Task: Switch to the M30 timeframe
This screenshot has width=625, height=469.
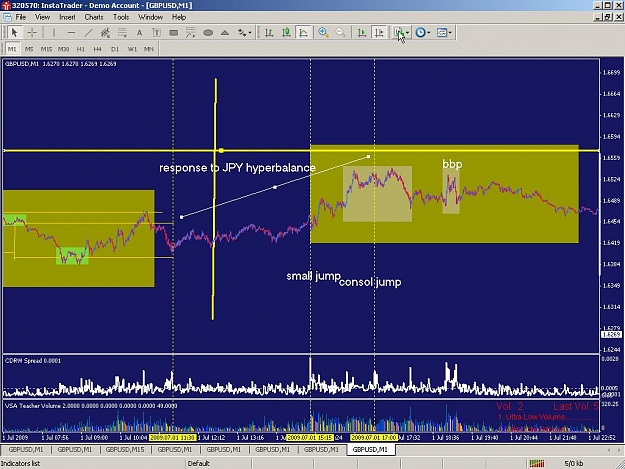Action: coord(63,49)
